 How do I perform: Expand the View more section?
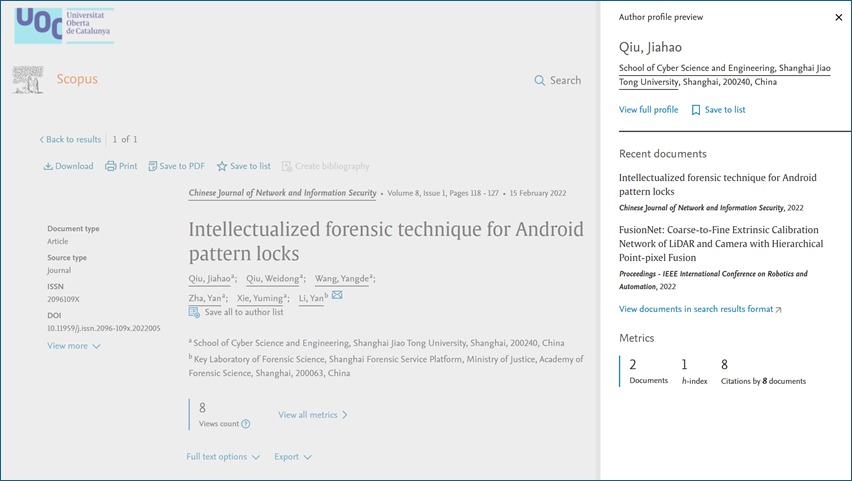click(74, 346)
